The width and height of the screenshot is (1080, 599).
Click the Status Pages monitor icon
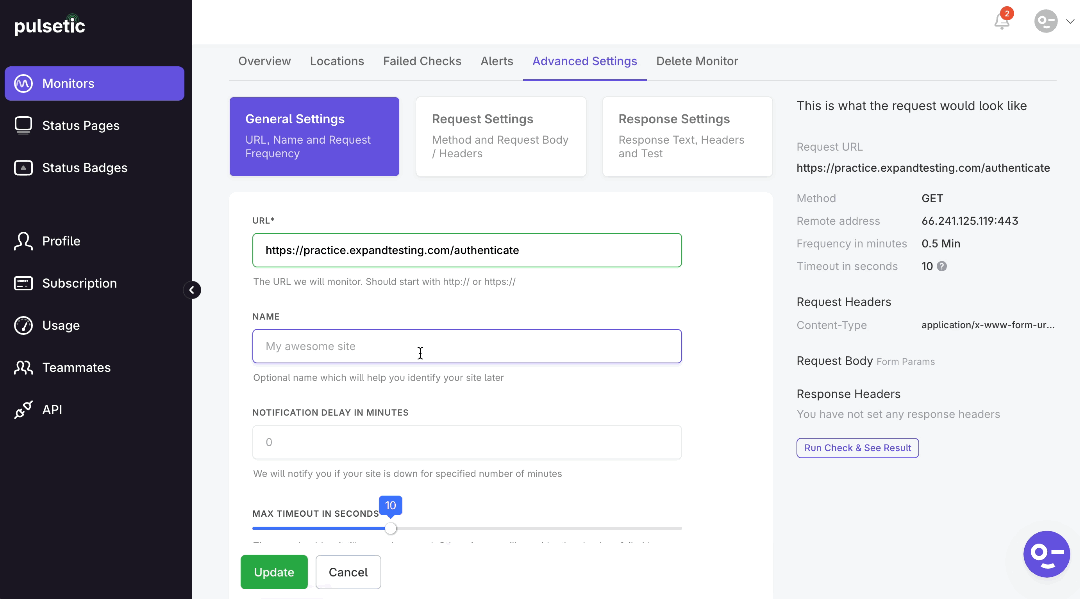coord(23,125)
